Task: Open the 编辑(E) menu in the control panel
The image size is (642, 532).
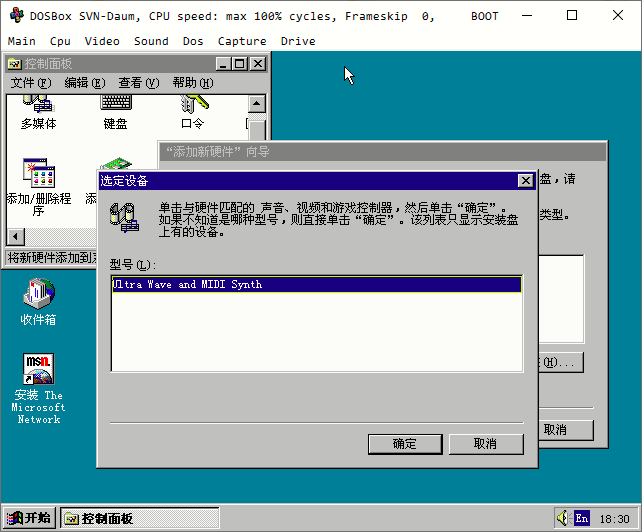Action: pos(85,83)
